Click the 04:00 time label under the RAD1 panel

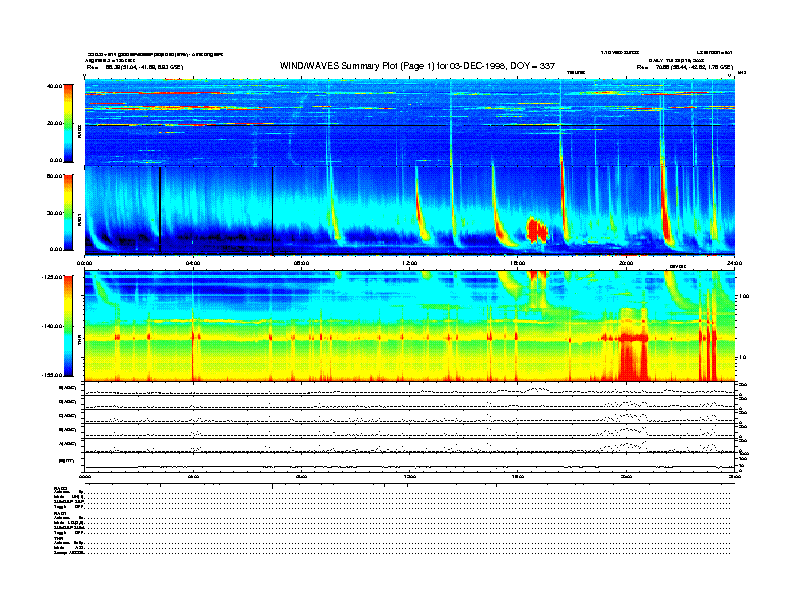coord(193,263)
